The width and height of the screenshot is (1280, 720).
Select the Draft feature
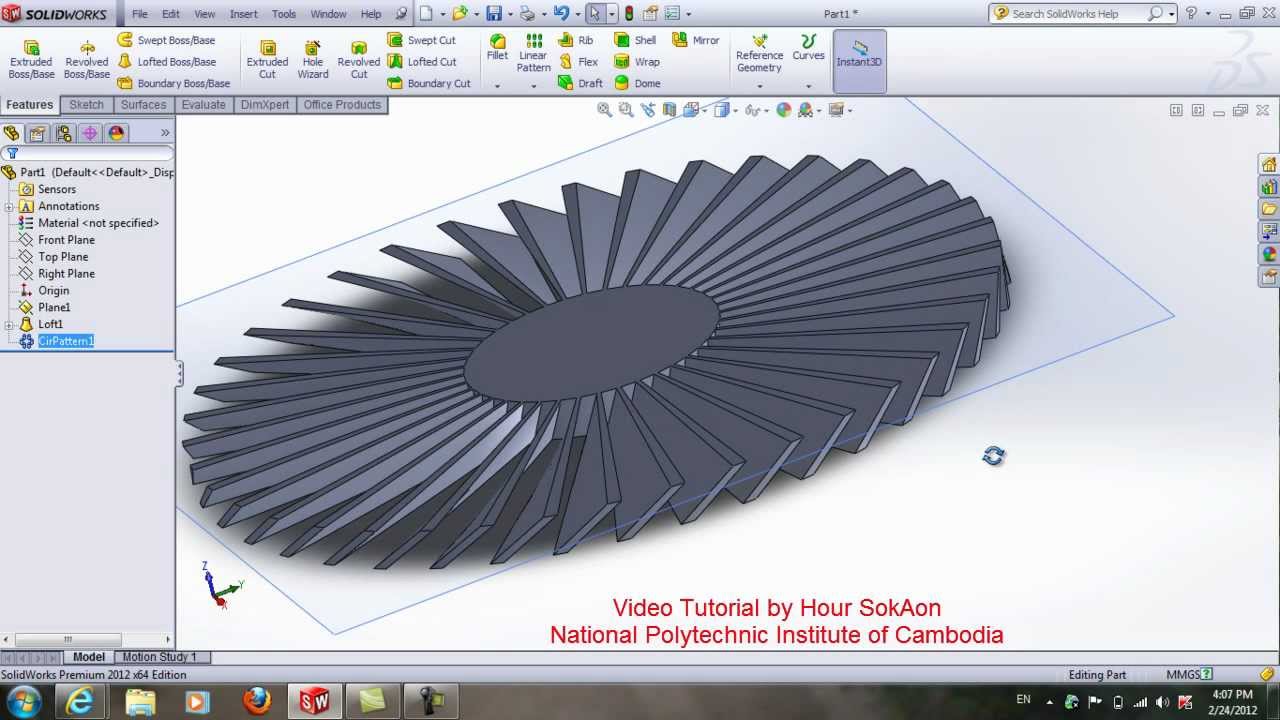[580, 83]
